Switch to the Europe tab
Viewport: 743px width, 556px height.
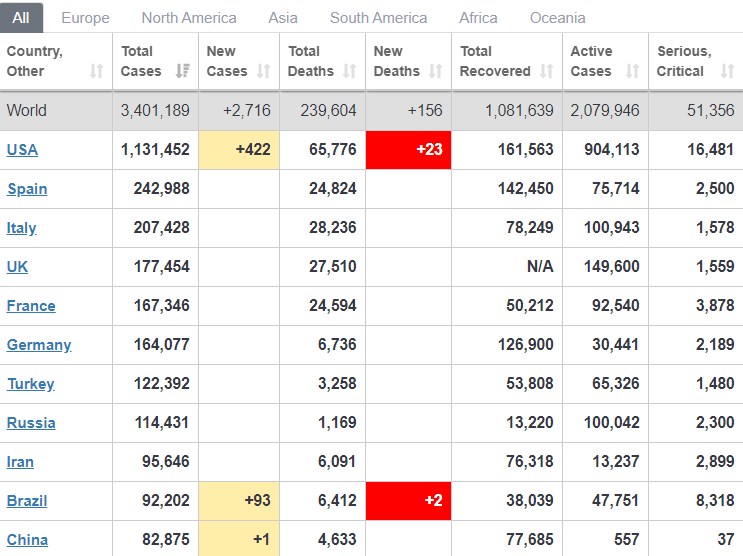[x=85, y=18]
